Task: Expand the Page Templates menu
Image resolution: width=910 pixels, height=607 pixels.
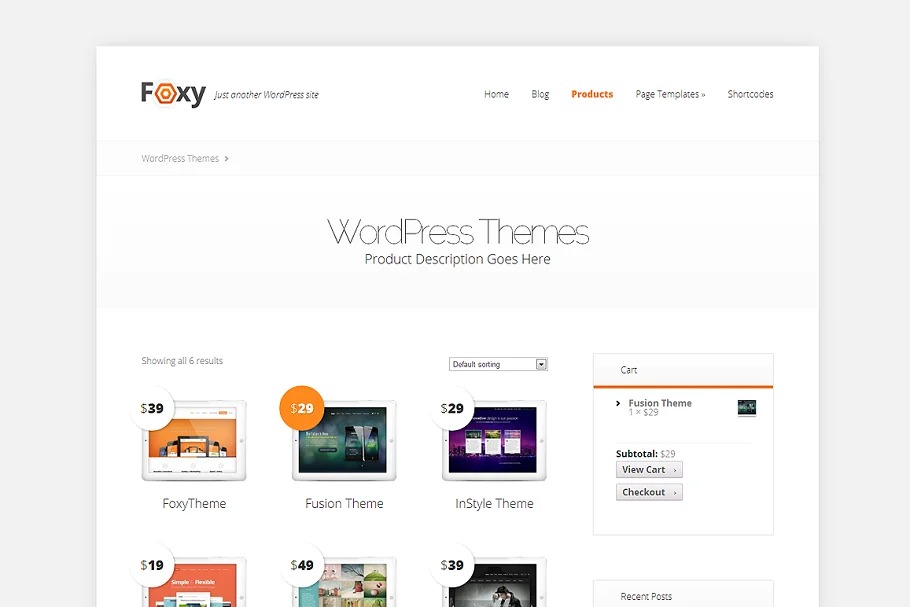Action: pos(670,94)
